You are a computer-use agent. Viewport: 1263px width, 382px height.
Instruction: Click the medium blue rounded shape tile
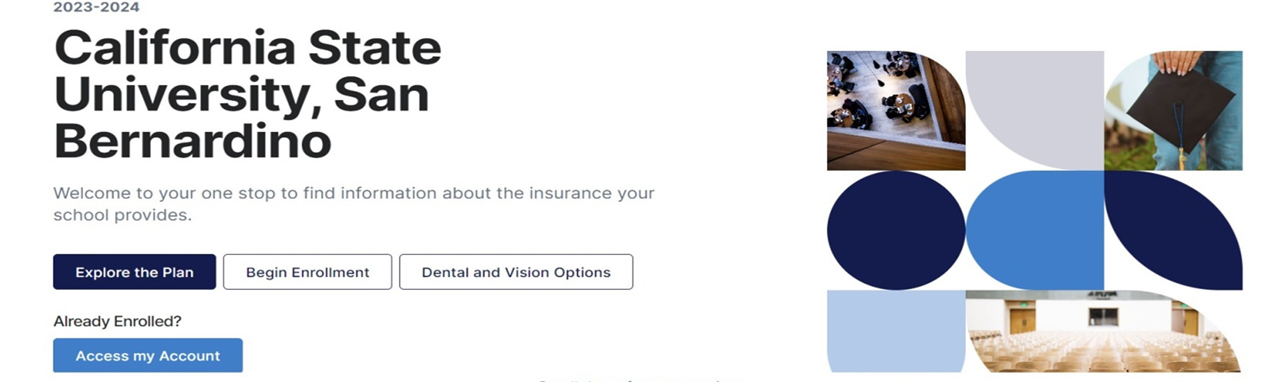(1034, 230)
